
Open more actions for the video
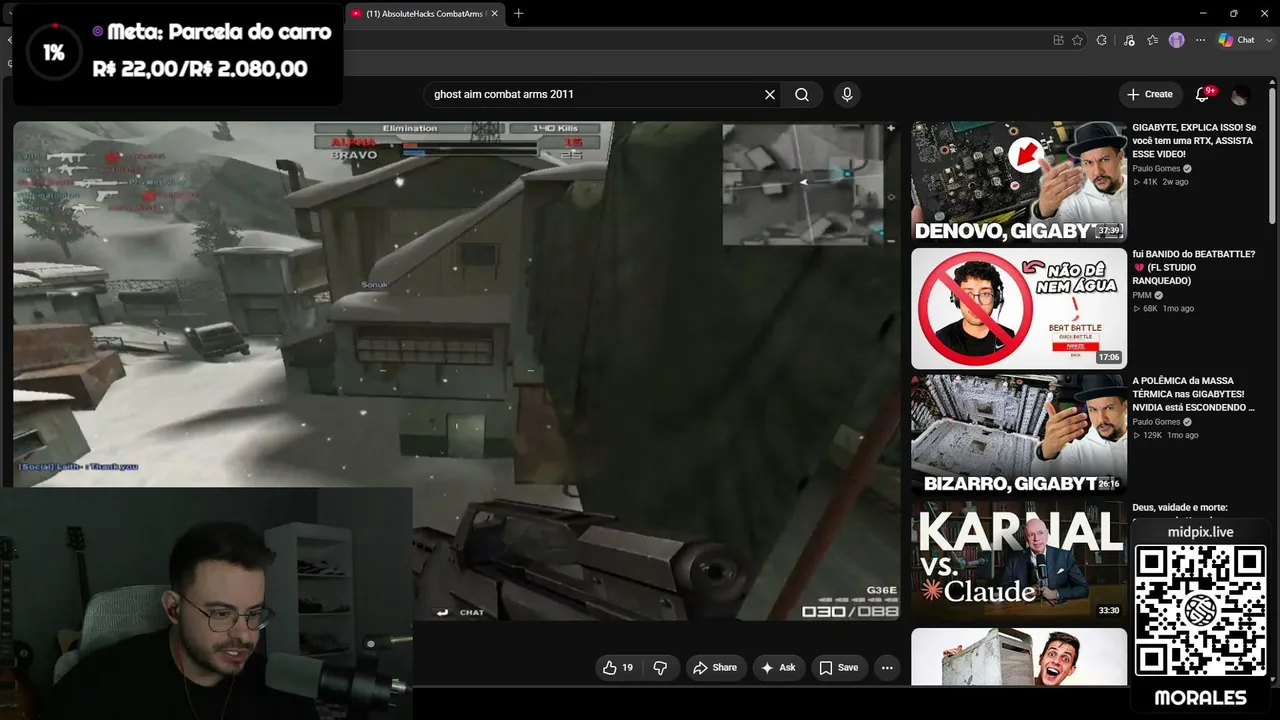pos(887,668)
